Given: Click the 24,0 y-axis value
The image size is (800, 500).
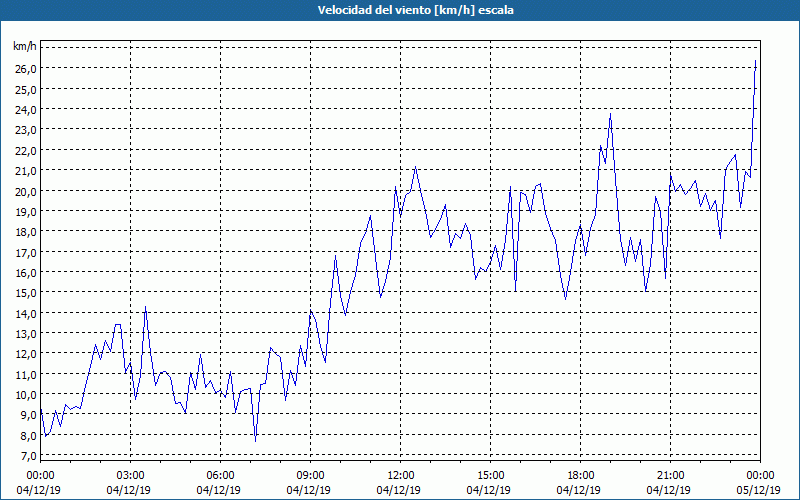Looking at the screenshot, I should (x=26, y=110).
